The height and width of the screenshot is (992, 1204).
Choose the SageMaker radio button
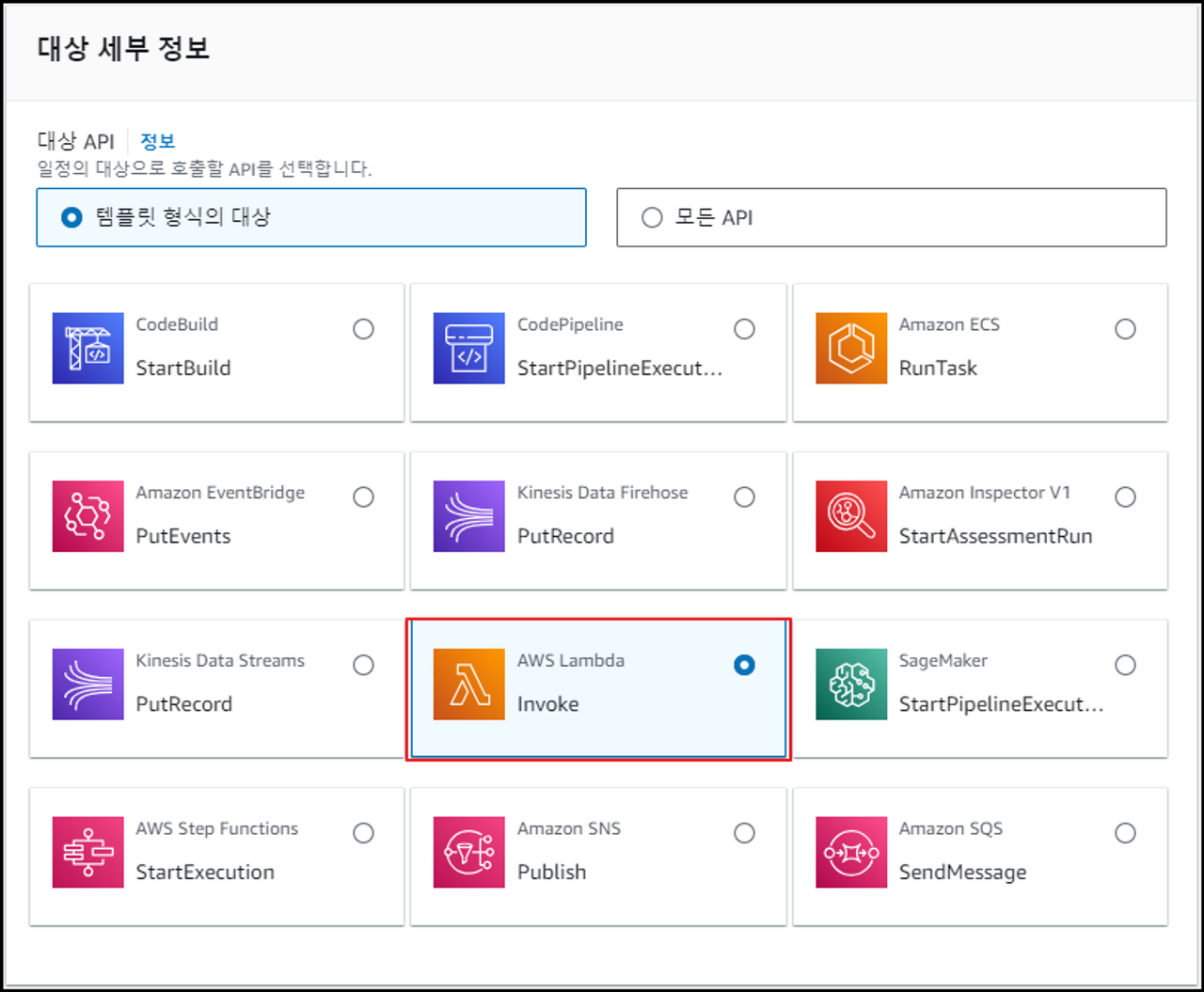pos(1125,666)
